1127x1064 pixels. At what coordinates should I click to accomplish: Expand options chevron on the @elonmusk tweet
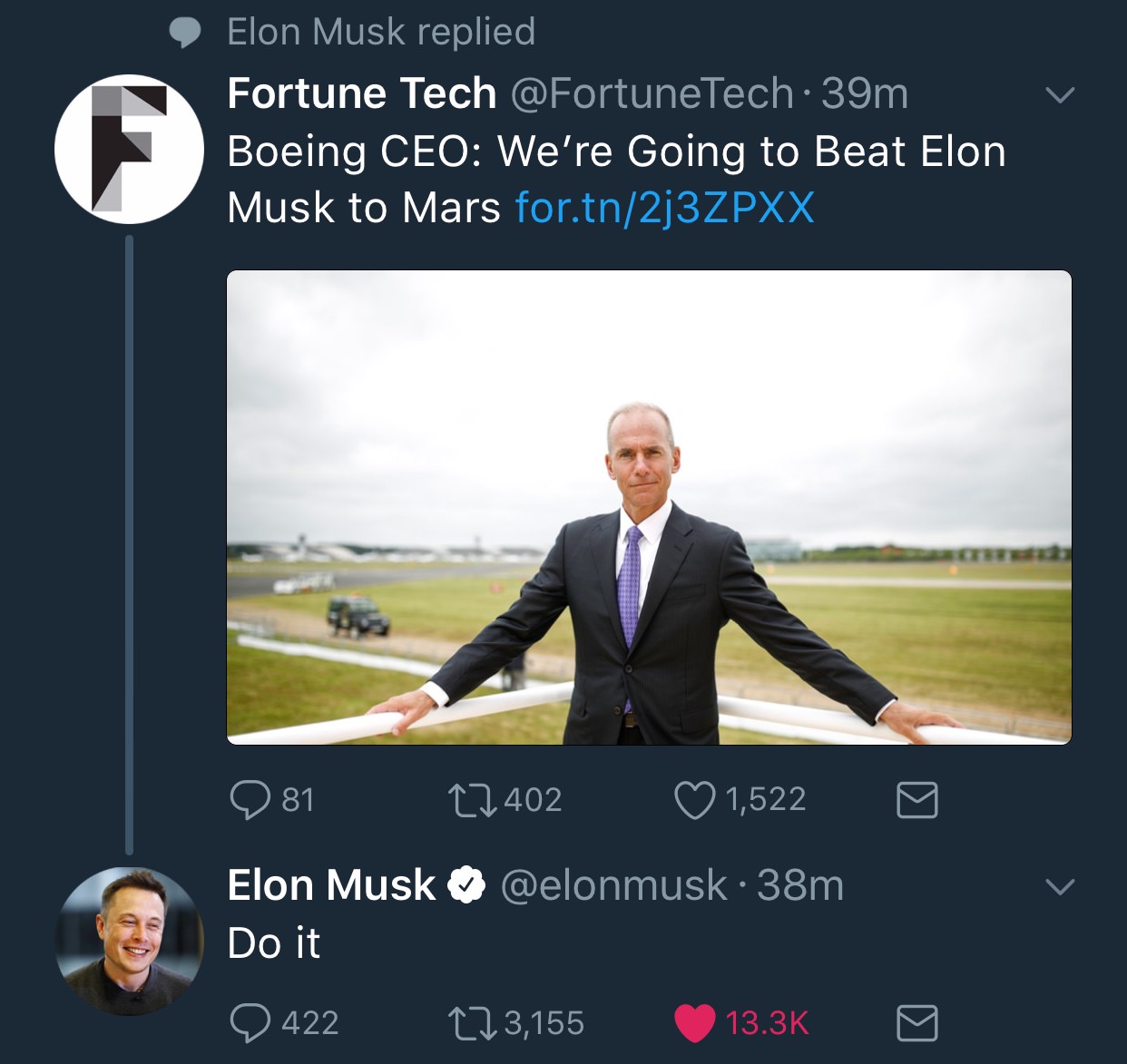click(1060, 886)
